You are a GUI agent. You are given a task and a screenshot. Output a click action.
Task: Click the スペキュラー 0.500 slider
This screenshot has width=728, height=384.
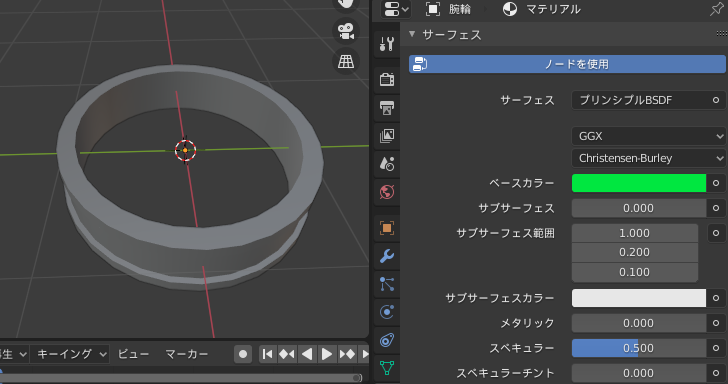(639, 348)
